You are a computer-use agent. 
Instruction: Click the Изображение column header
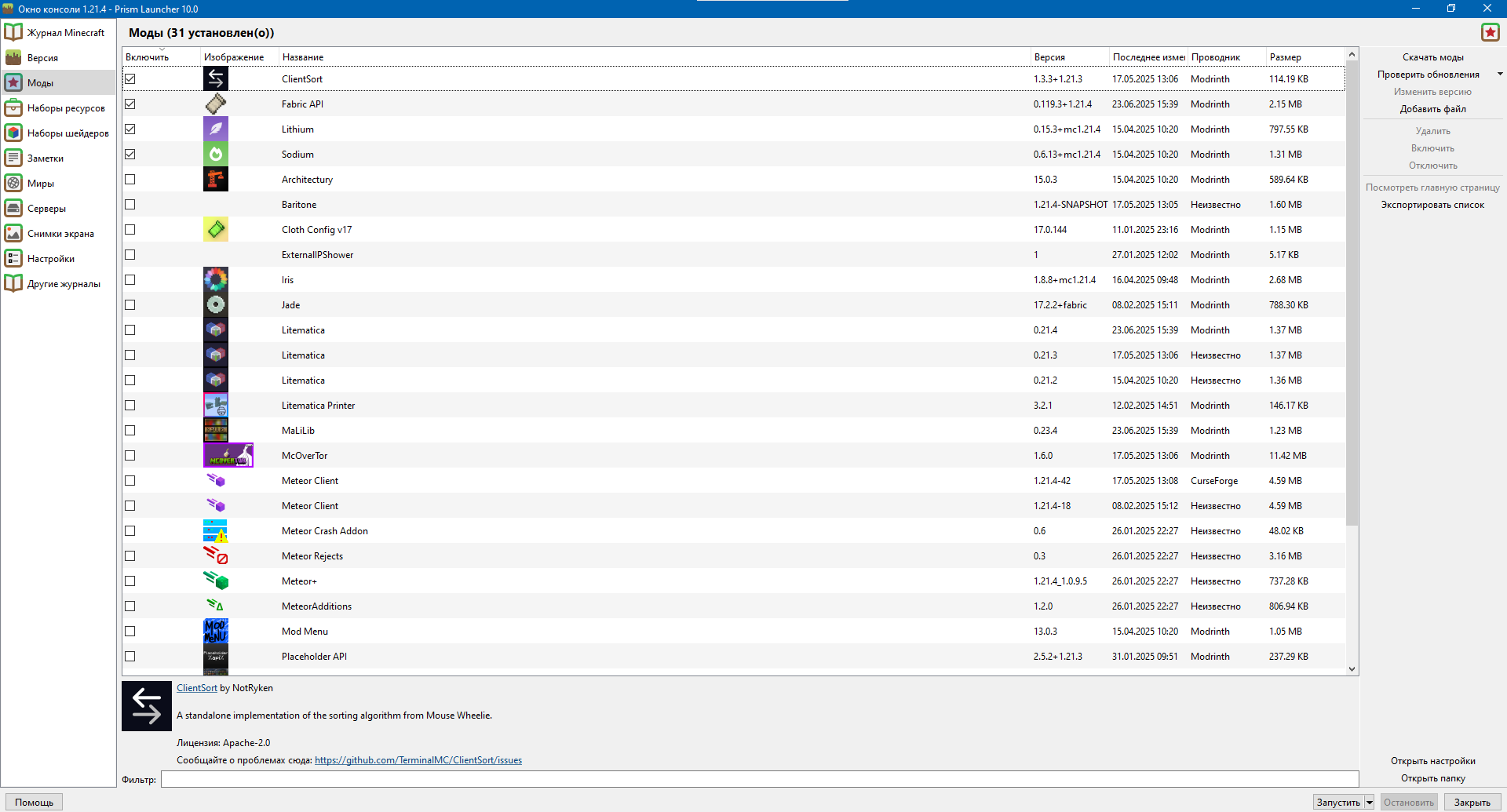click(x=240, y=56)
